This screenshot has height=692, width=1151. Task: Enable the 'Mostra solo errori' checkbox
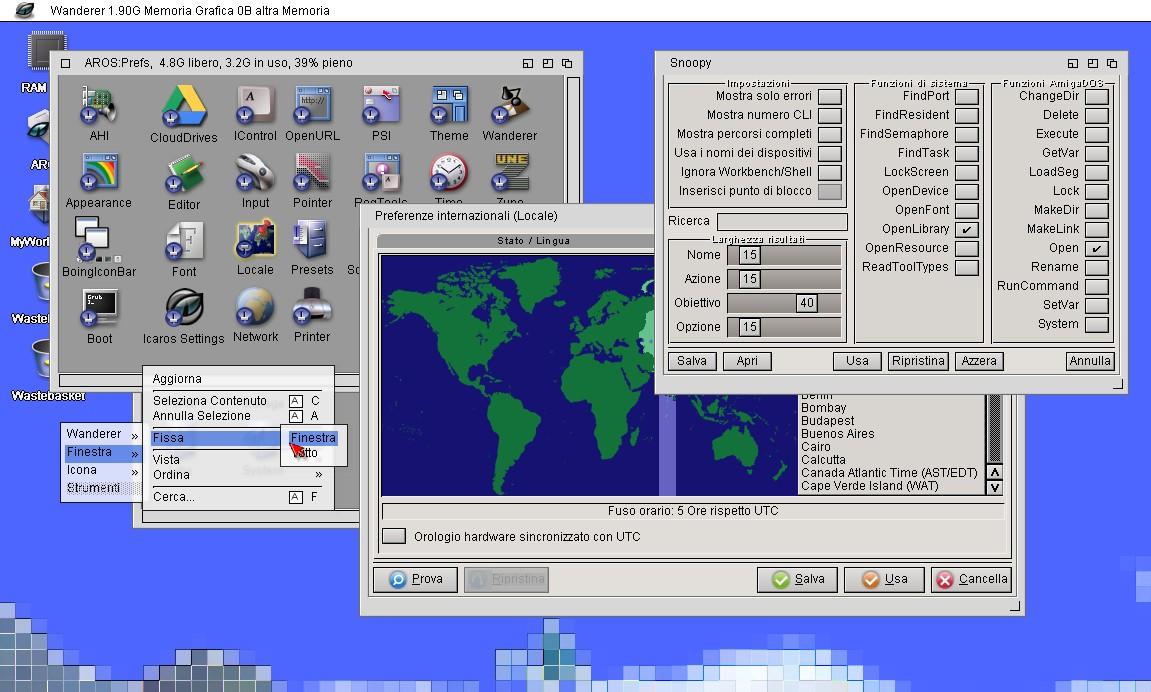[x=829, y=96]
